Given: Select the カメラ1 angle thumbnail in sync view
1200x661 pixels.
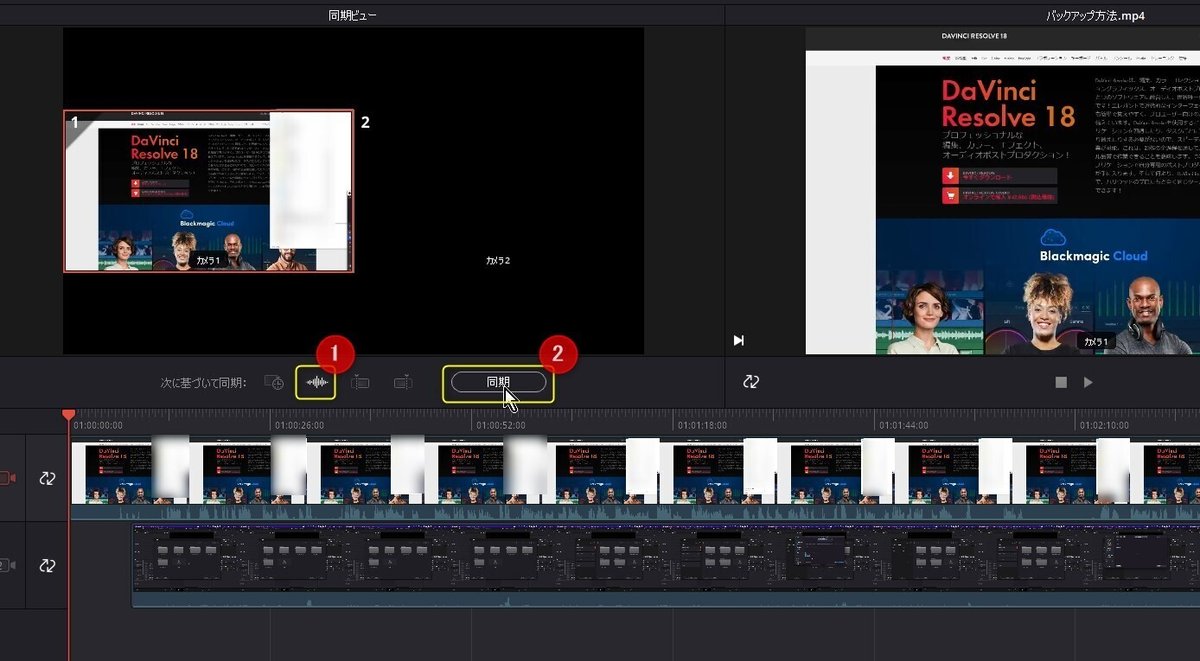Looking at the screenshot, I should (x=208, y=191).
